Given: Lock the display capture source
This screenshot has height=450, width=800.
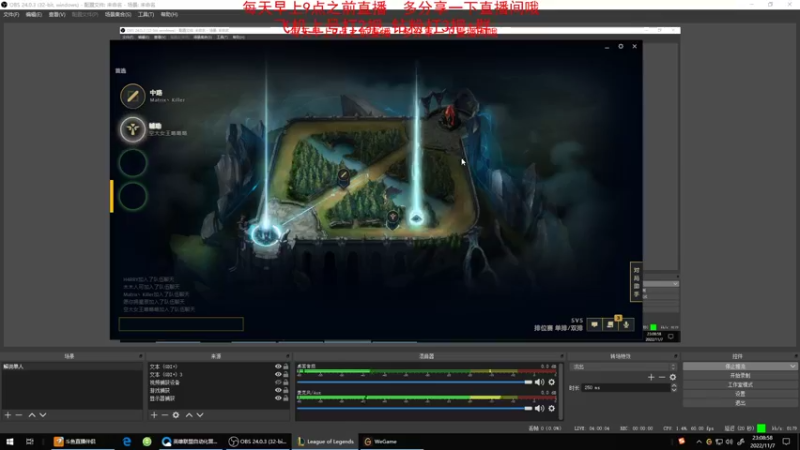Looking at the screenshot, I should click(x=286, y=398).
